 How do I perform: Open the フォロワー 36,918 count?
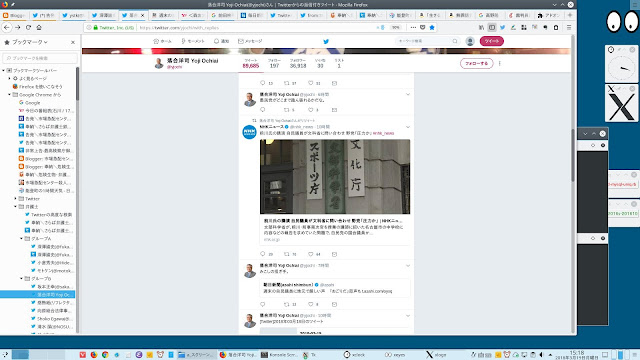298,63
